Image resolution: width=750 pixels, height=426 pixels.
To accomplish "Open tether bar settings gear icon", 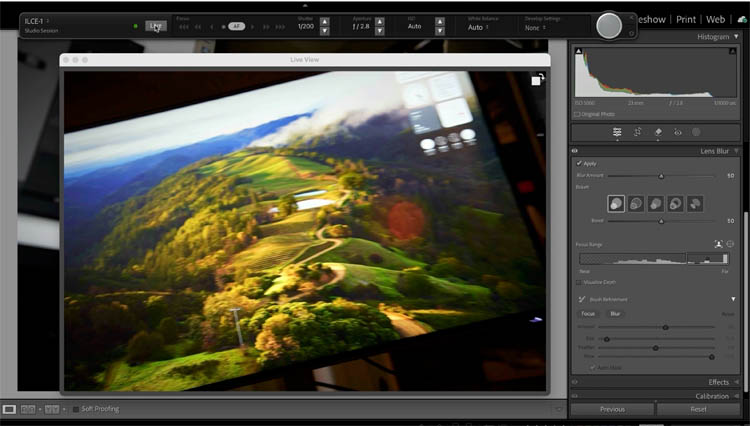I will (x=631, y=33).
